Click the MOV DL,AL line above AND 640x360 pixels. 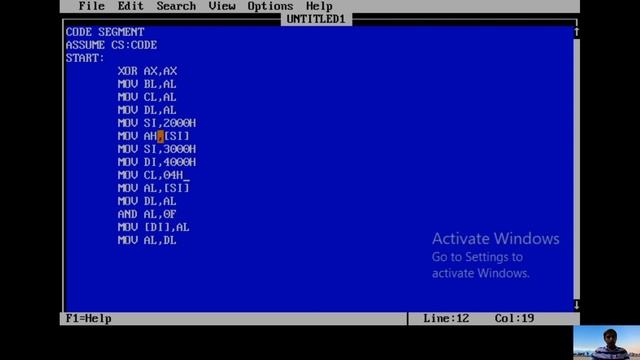[147, 201]
